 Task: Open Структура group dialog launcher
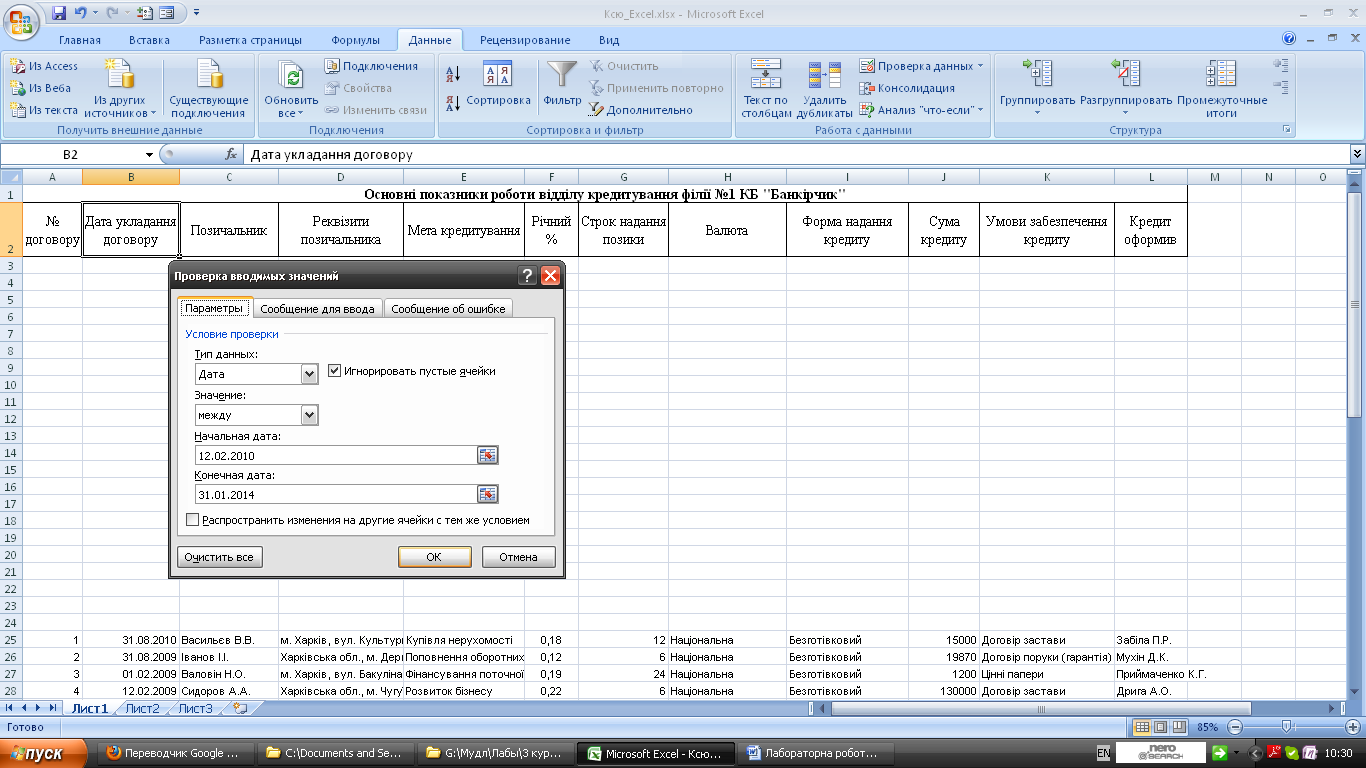1287,130
